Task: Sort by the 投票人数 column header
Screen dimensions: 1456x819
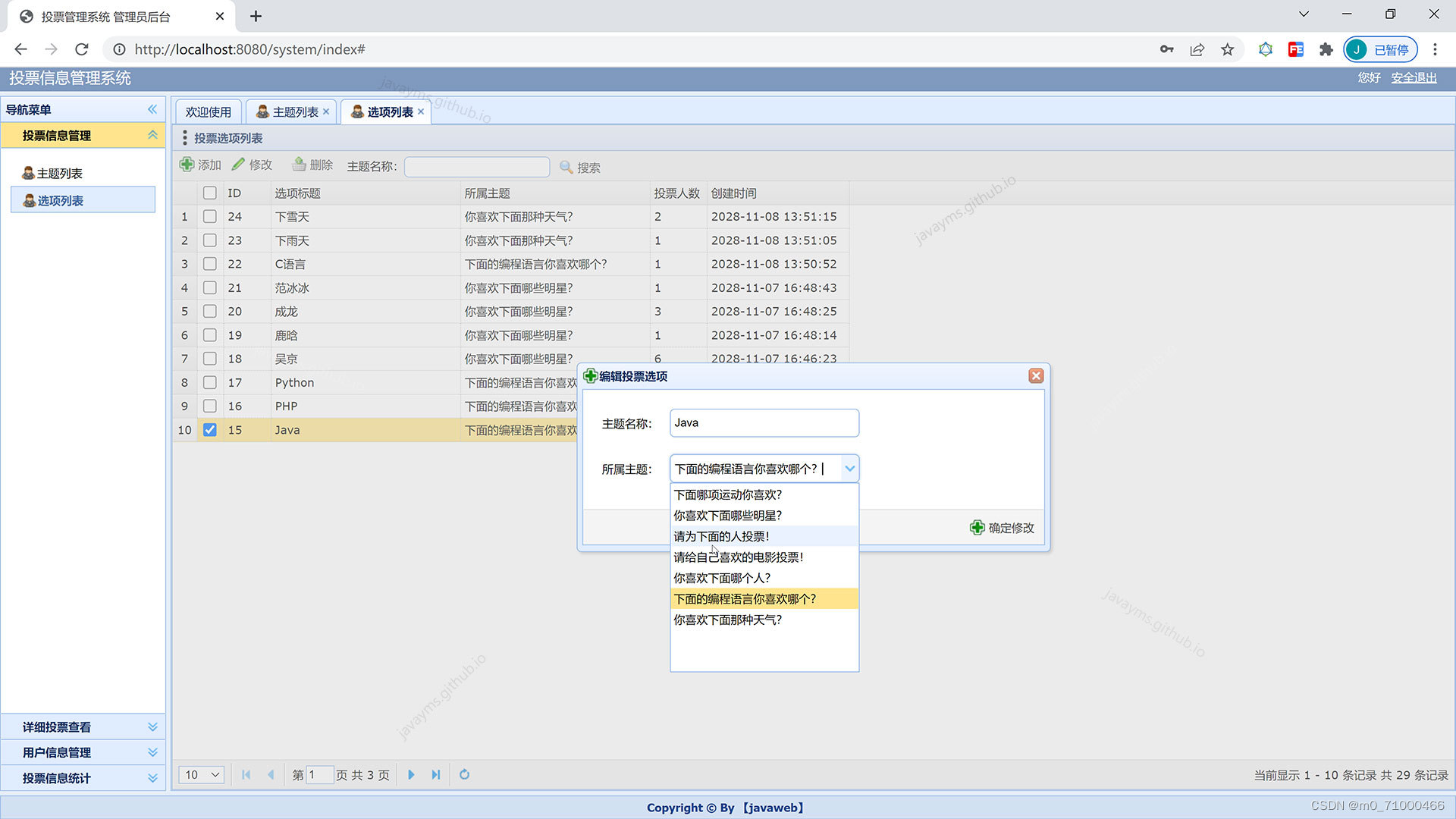Action: point(677,193)
